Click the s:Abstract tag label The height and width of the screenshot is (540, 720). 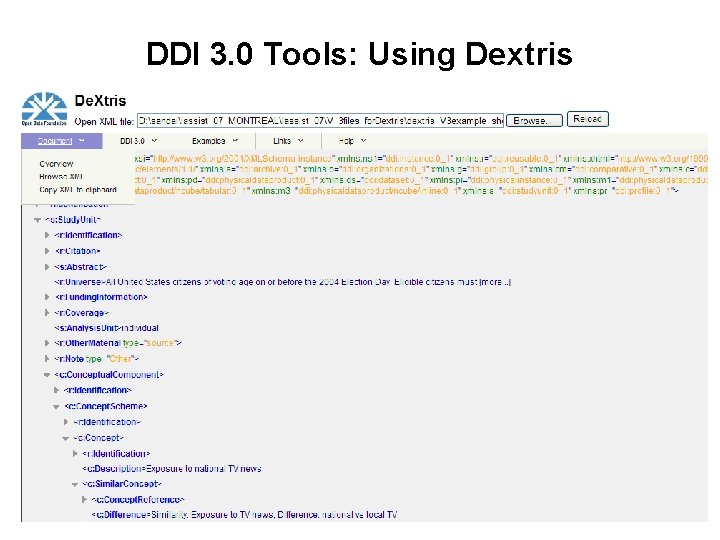(x=80, y=267)
